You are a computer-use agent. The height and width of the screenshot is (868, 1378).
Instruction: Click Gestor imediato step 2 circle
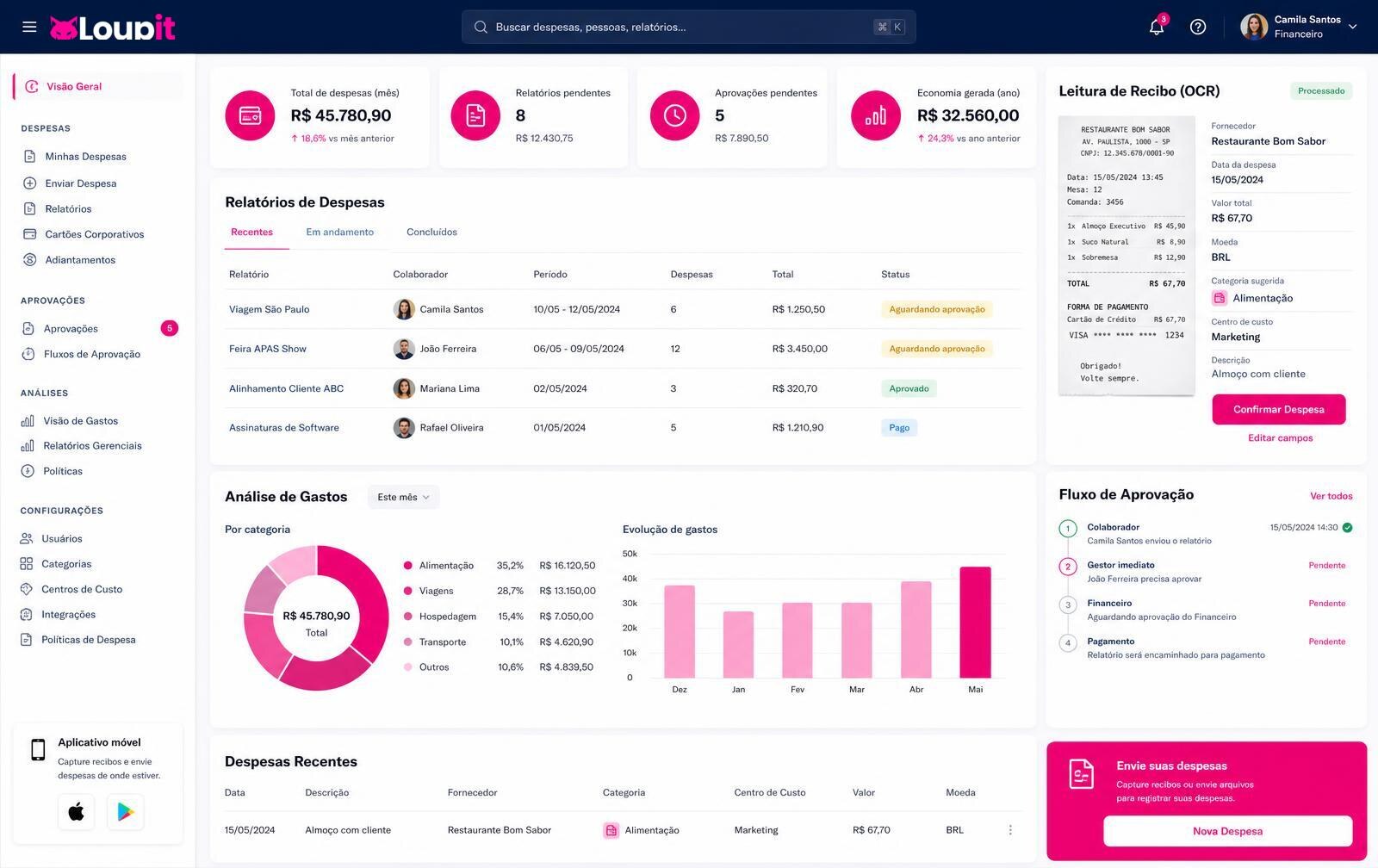[x=1068, y=567]
